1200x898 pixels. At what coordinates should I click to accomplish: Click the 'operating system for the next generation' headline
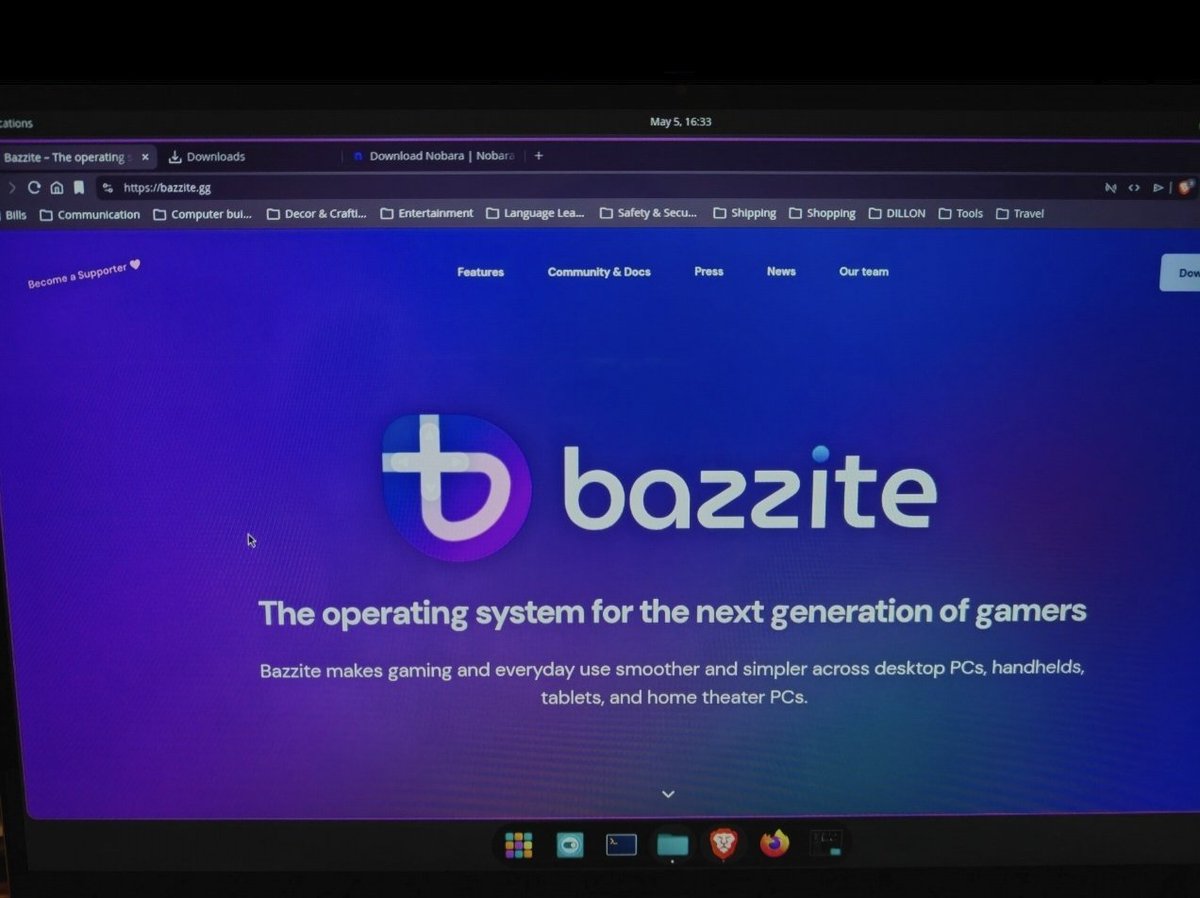tap(672, 611)
